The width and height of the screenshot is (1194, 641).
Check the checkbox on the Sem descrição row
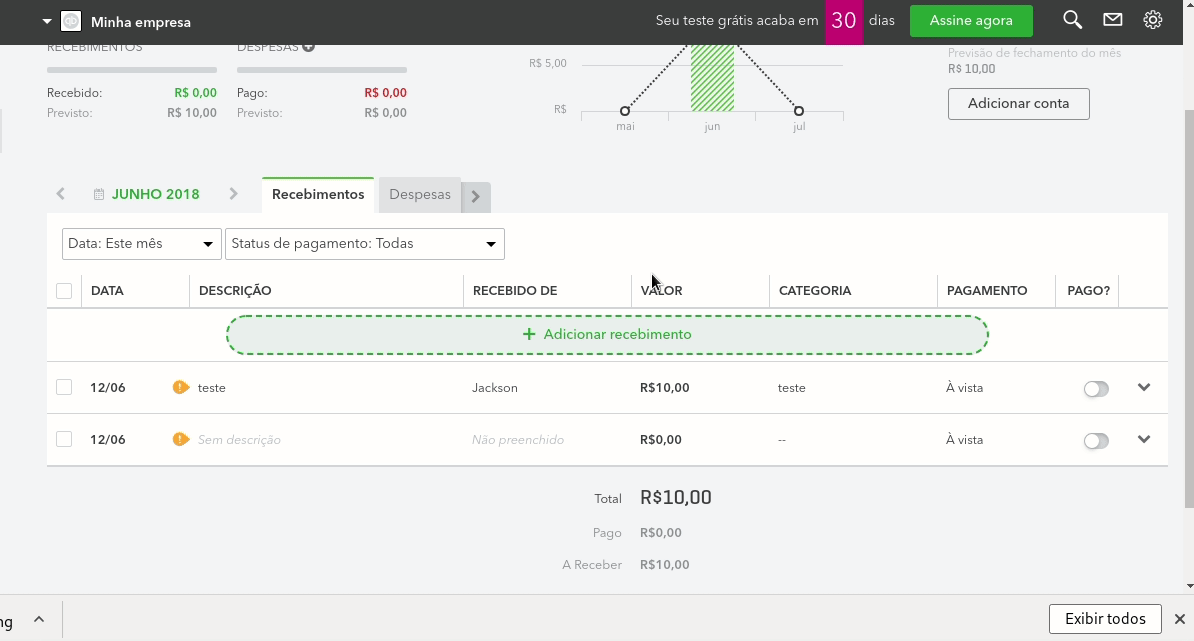point(64,439)
